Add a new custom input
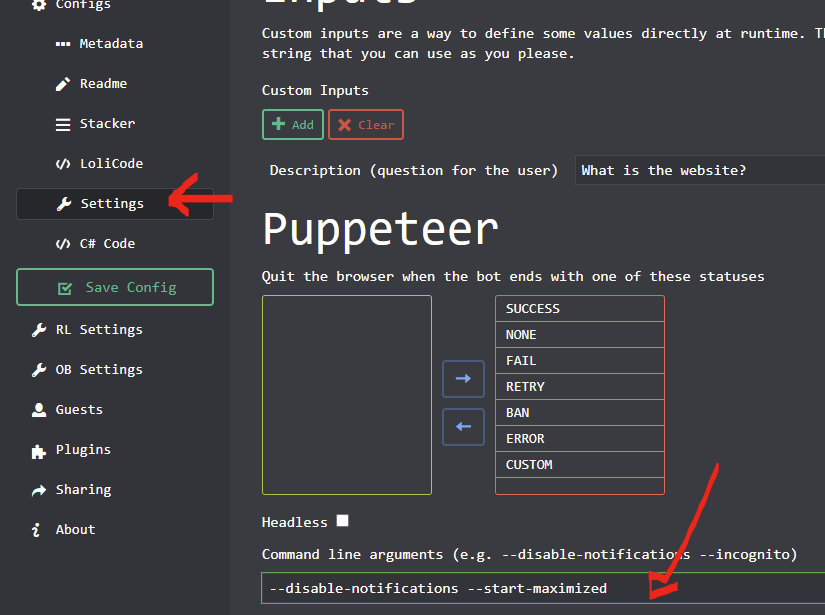 point(293,125)
